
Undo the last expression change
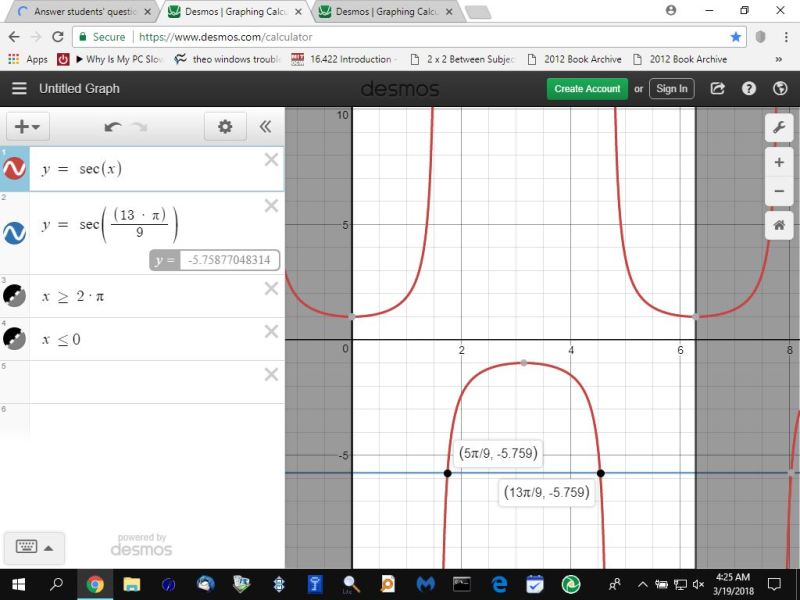coord(113,127)
